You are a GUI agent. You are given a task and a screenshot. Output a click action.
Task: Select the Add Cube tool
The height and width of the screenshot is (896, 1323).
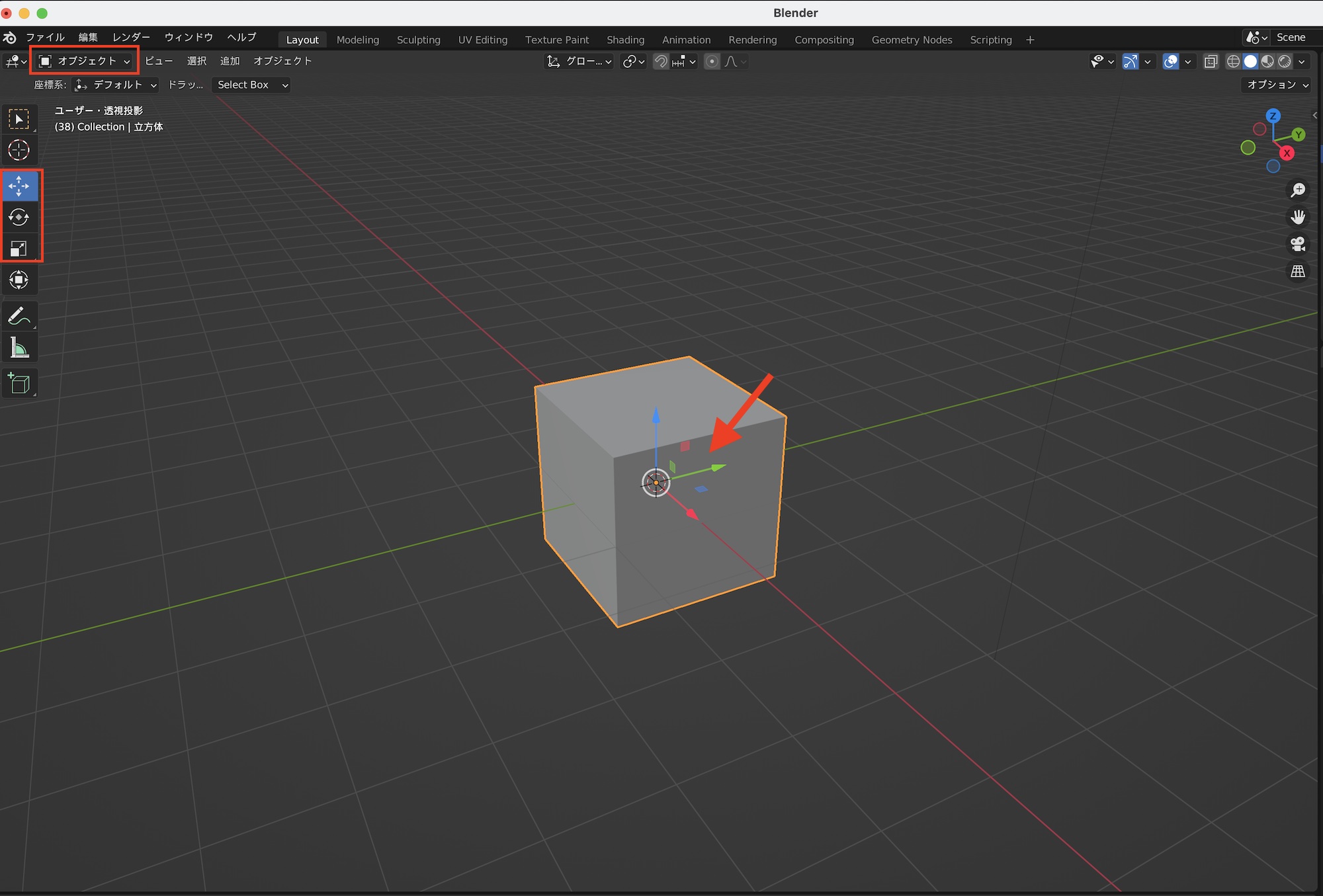click(x=20, y=384)
